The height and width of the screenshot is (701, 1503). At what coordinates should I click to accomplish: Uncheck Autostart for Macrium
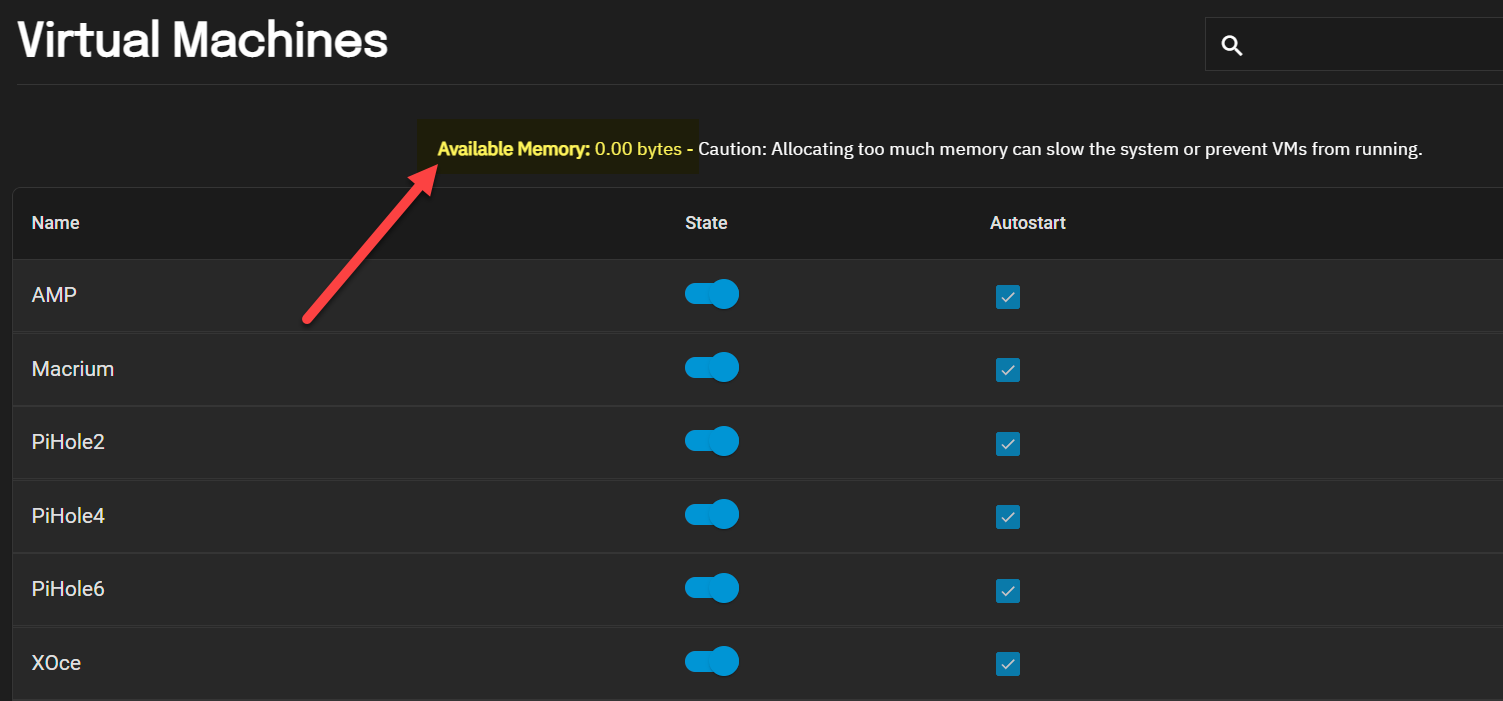1008,370
